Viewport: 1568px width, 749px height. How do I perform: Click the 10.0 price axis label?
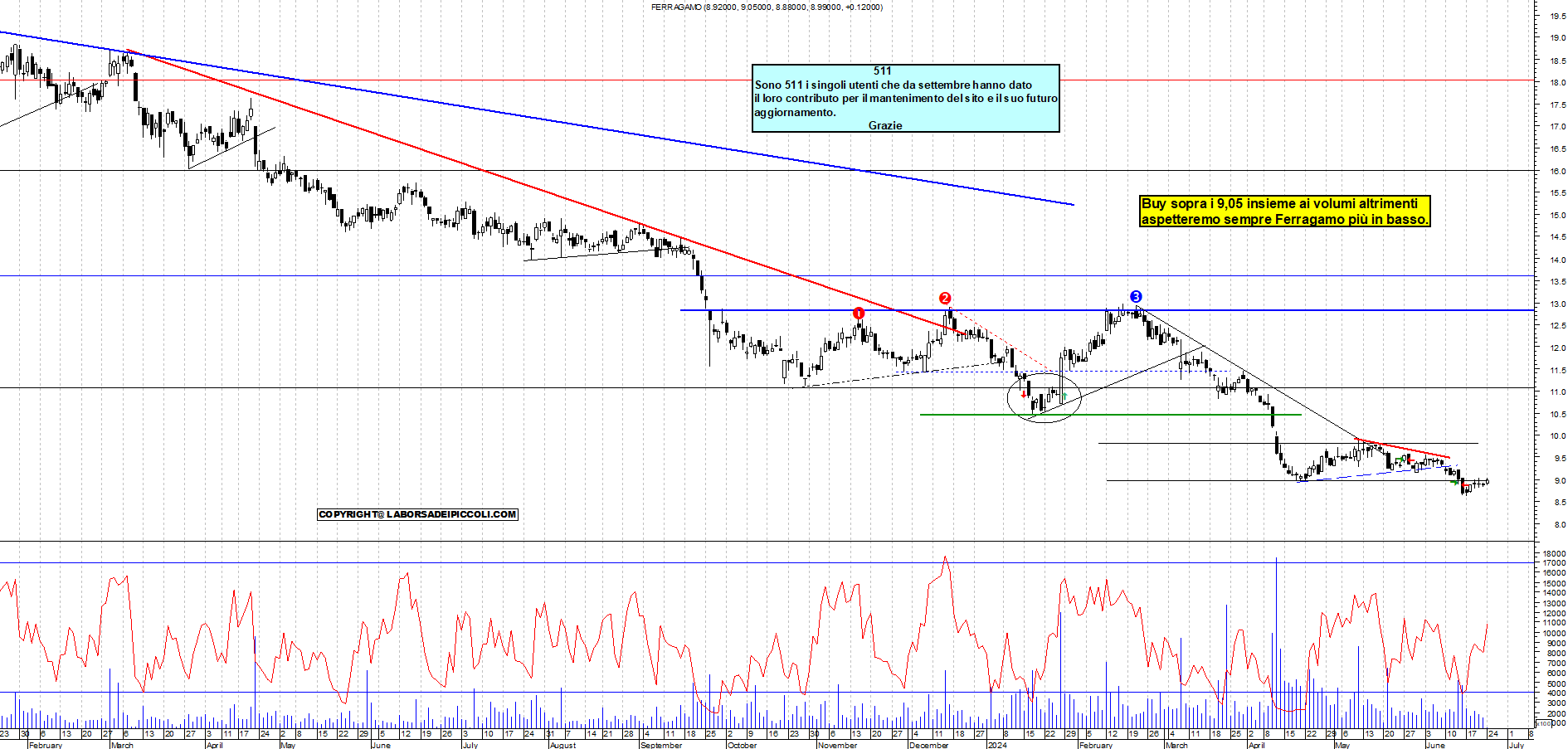click(x=1557, y=436)
